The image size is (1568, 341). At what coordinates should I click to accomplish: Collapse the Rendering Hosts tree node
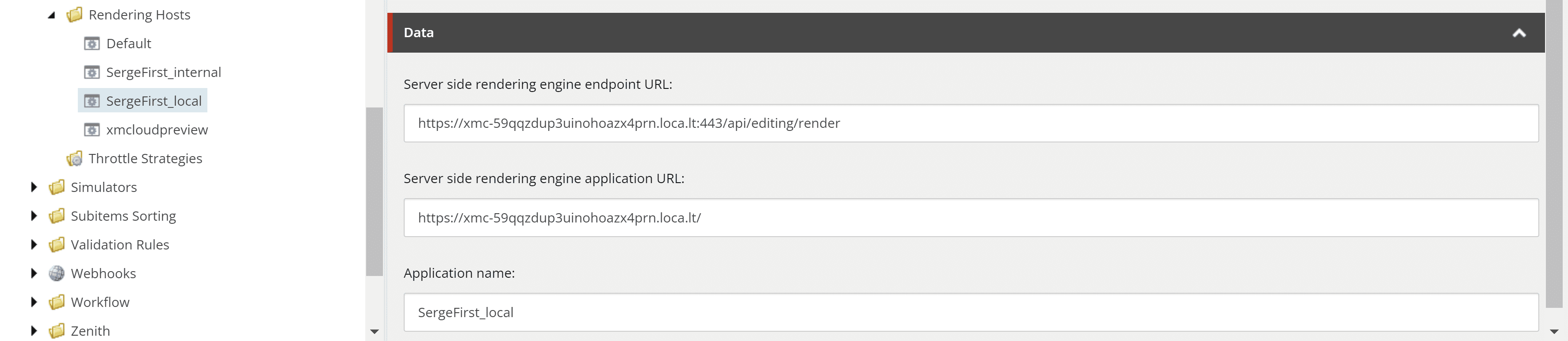coord(52,15)
